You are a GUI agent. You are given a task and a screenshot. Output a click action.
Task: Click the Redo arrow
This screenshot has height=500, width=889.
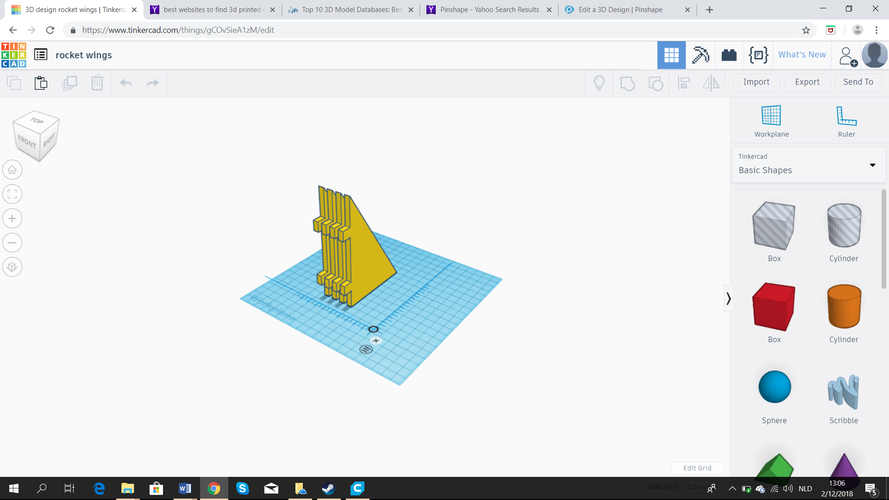[x=153, y=83]
